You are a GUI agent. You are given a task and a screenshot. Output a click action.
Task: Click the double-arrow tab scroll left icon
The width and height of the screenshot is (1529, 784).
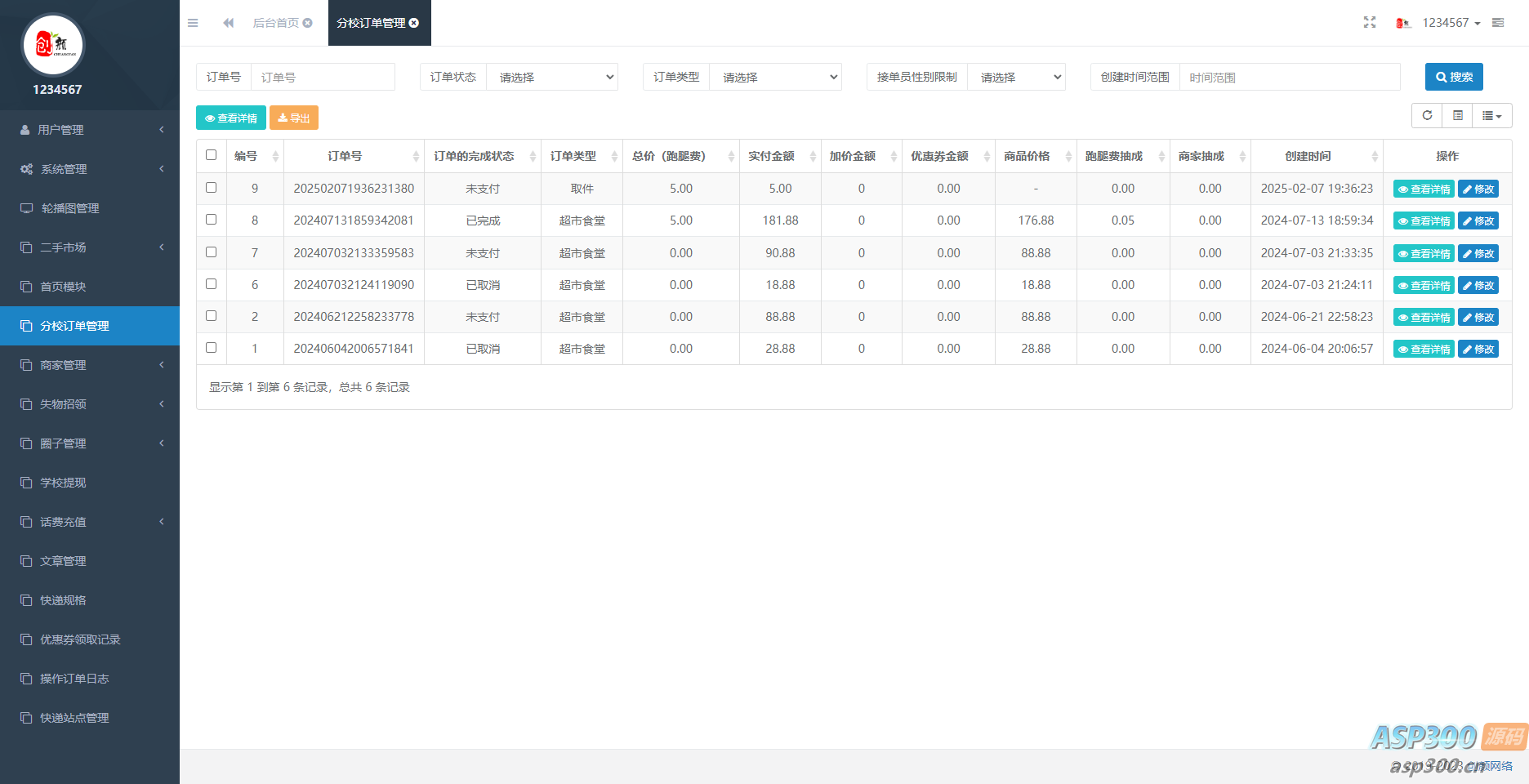229,23
